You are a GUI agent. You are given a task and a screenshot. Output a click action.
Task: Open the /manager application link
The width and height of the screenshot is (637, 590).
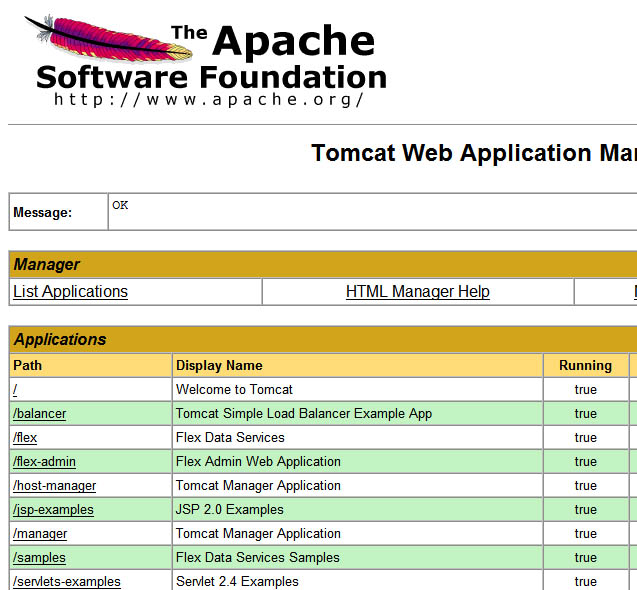(x=40, y=534)
